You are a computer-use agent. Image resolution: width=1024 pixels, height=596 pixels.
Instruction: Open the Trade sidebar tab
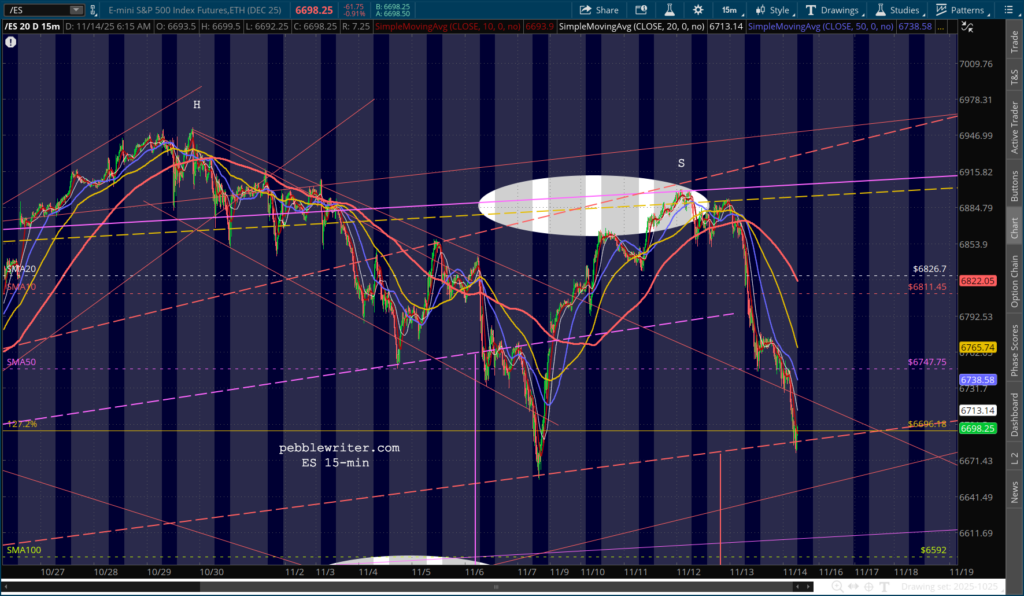point(1014,42)
